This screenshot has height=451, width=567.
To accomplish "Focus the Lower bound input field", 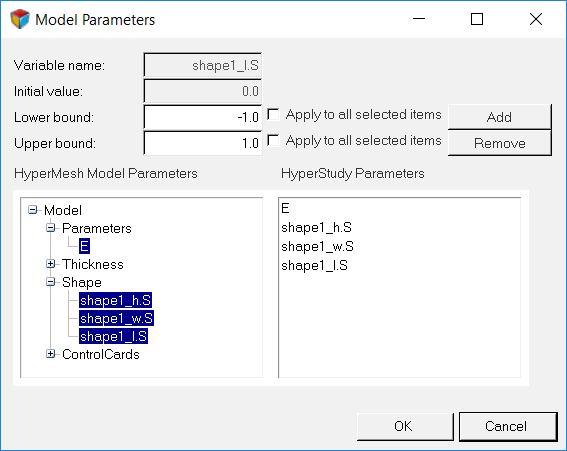I will click(x=202, y=117).
